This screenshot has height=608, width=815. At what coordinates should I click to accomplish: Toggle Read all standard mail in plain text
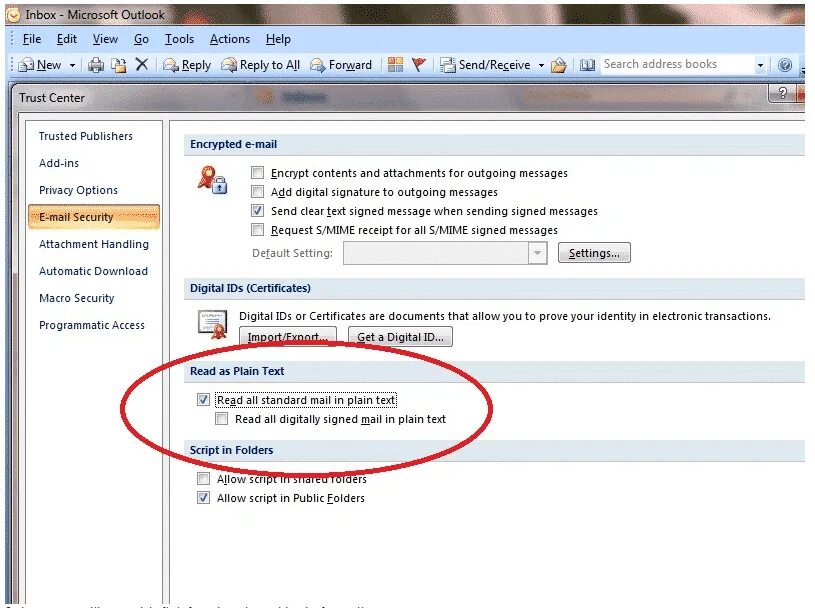(x=203, y=400)
